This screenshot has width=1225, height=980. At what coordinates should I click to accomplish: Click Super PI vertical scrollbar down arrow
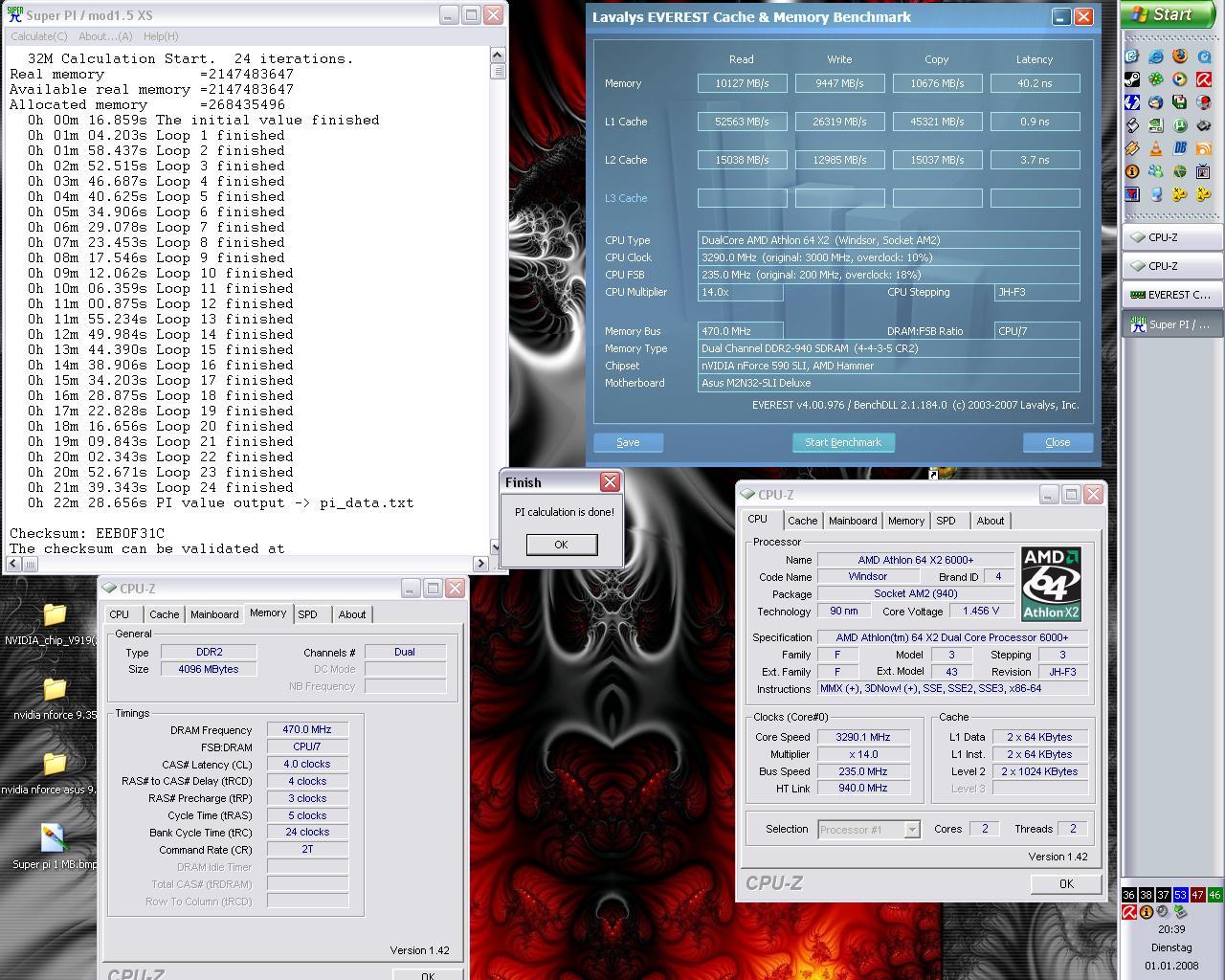pos(498,546)
